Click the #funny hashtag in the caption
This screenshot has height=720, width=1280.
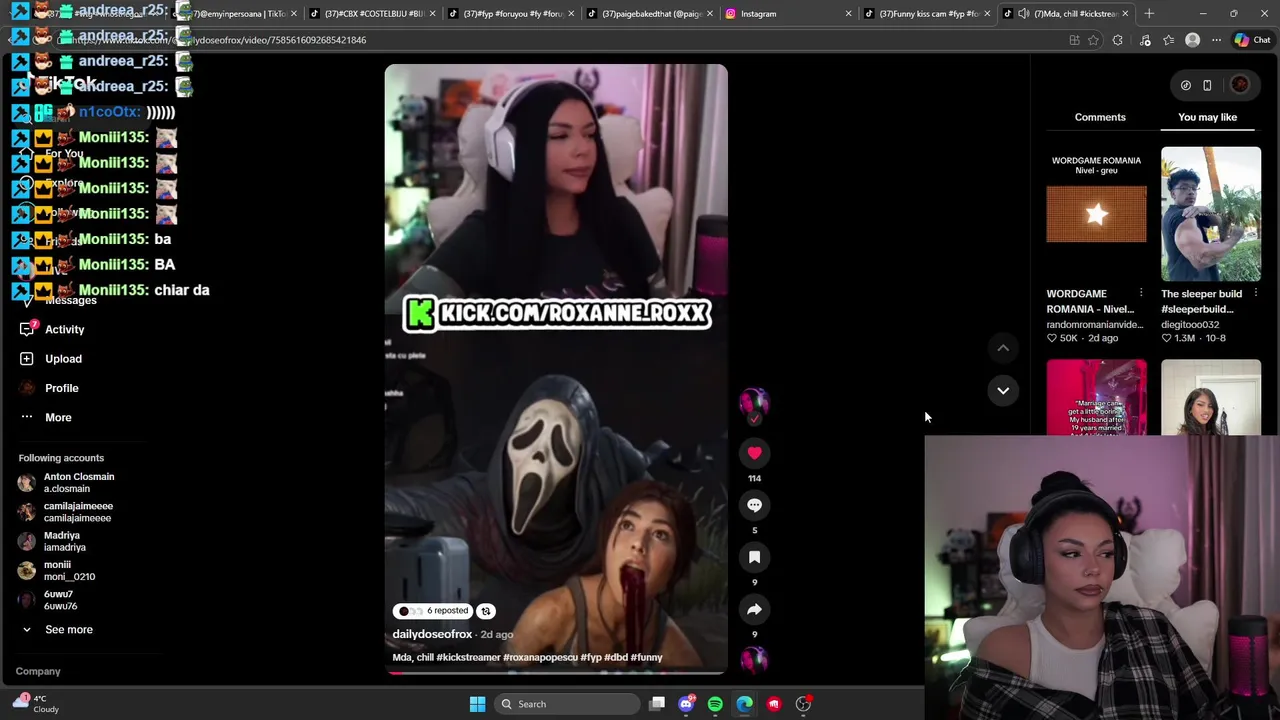[646, 657]
